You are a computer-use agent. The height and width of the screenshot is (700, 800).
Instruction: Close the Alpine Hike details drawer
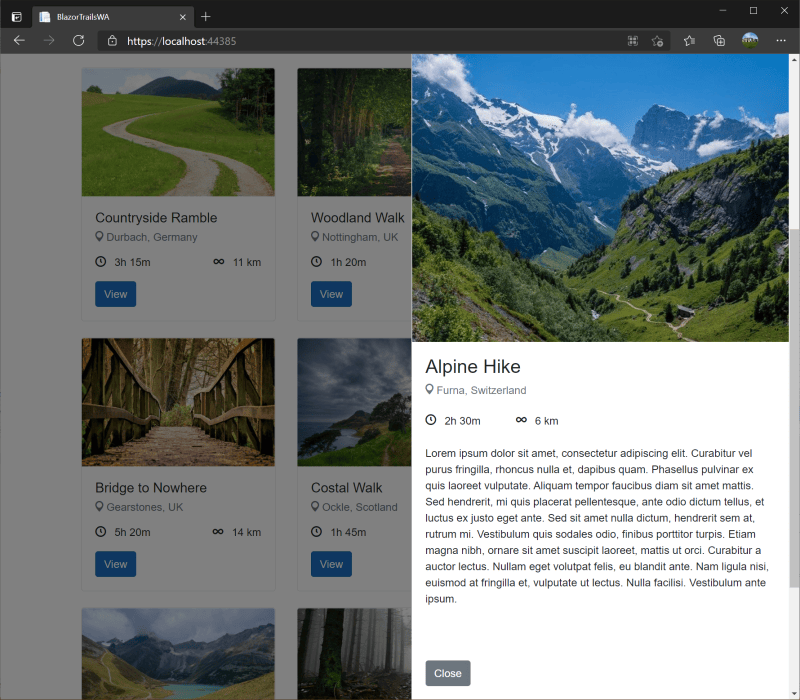click(447, 673)
